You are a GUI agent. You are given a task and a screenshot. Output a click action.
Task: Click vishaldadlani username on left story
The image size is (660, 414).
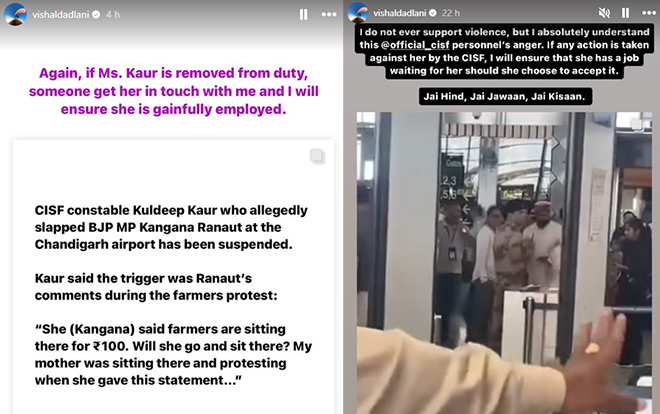click(61, 15)
